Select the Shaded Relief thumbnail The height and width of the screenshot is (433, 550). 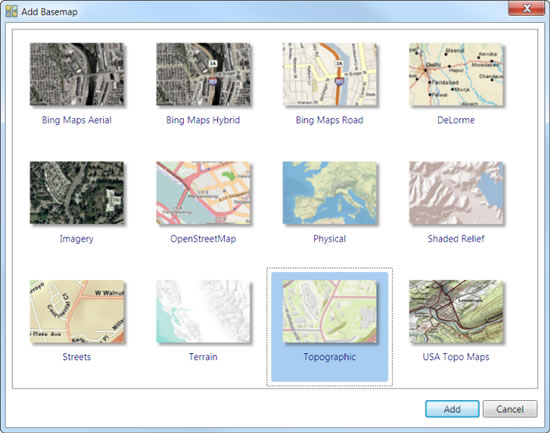(x=456, y=193)
